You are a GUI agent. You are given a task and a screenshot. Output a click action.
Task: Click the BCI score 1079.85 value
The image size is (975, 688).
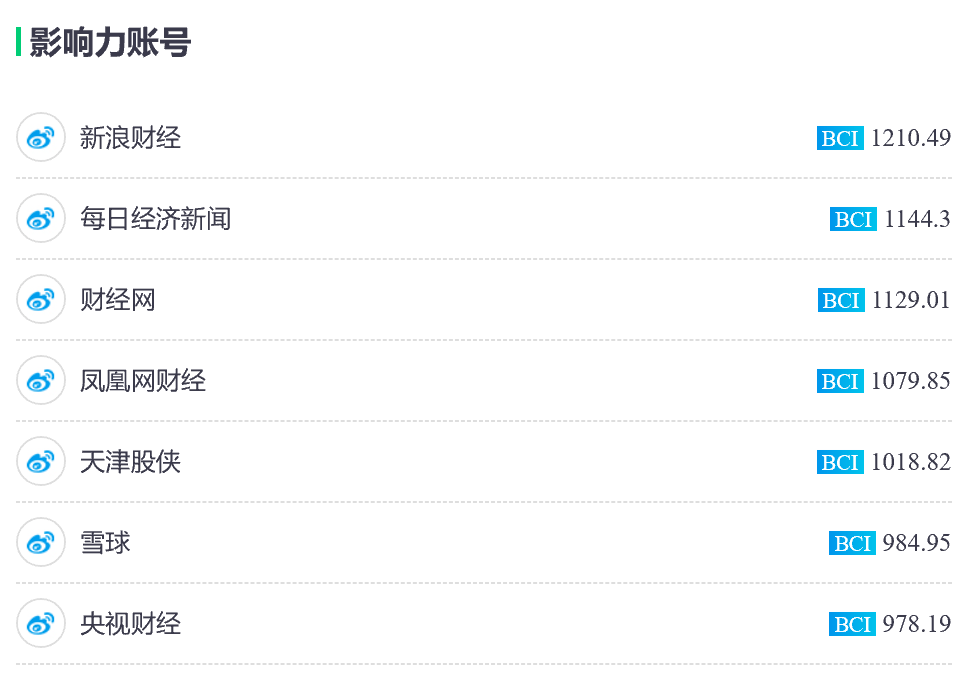[x=910, y=381]
